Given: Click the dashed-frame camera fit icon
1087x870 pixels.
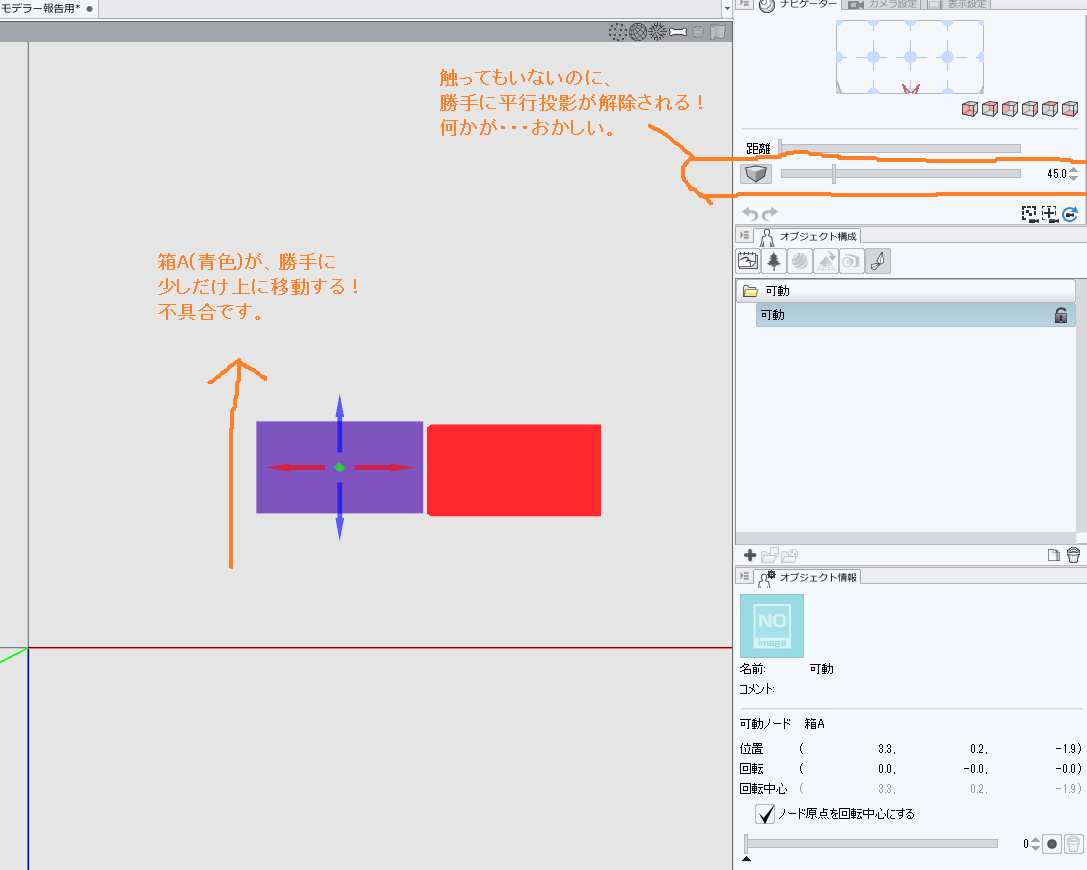Looking at the screenshot, I should pyautogui.click(x=1029, y=214).
